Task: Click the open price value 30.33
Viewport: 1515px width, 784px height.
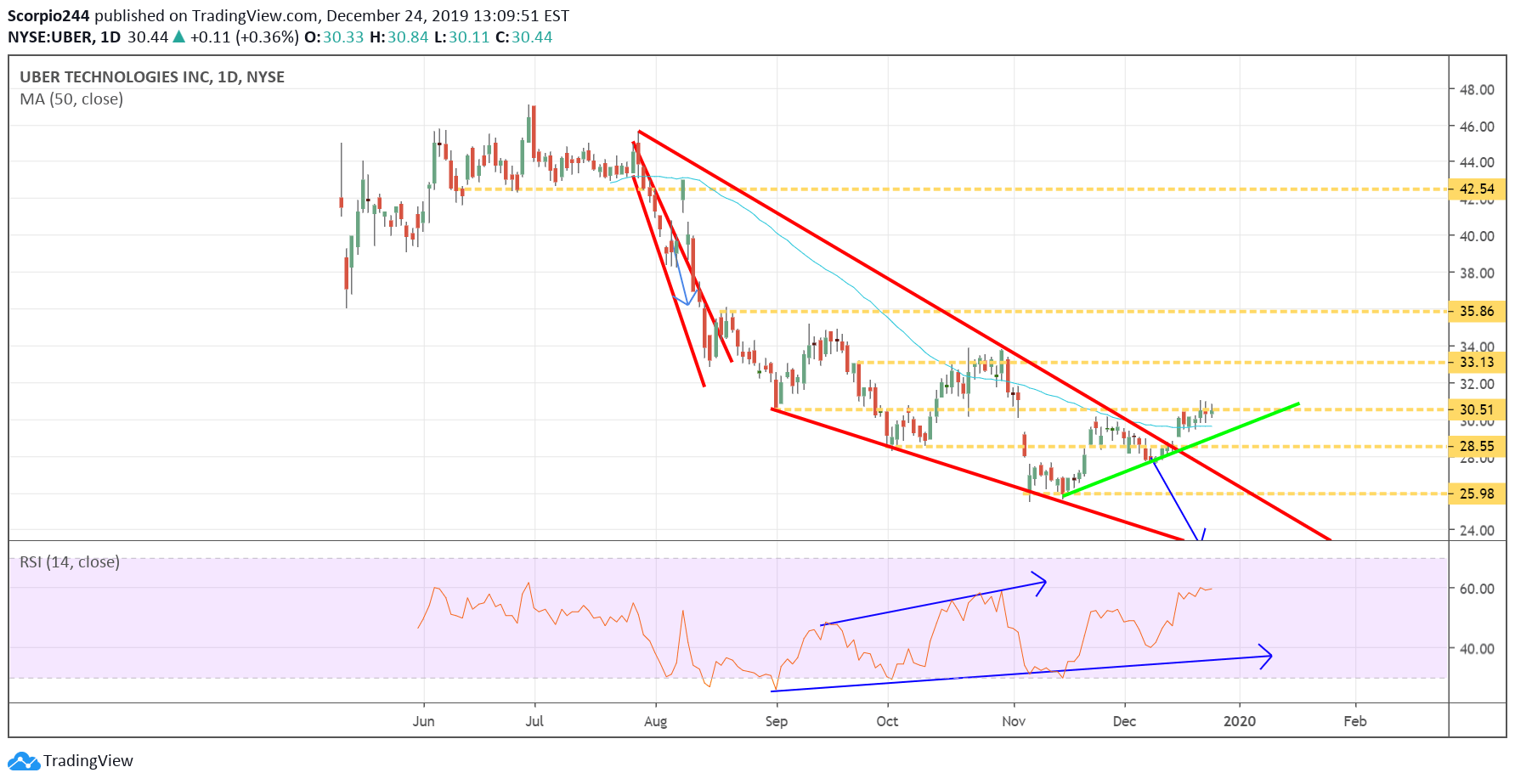Action: tap(343, 37)
